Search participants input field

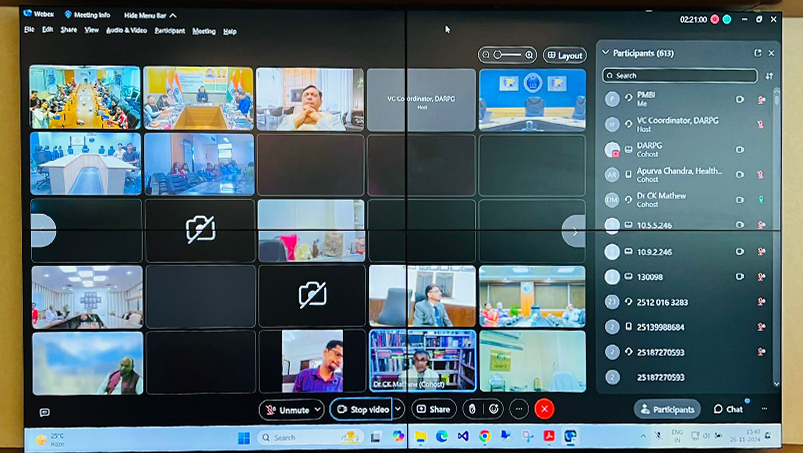(680, 75)
